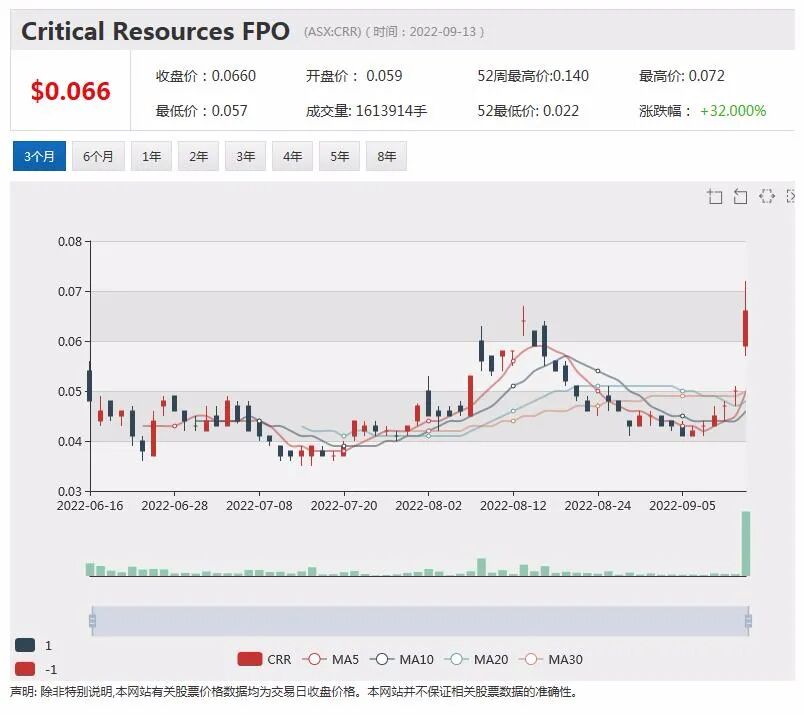The height and width of the screenshot is (715, 804).
Task: Grab the right data zoom handle
Action: 748,621
